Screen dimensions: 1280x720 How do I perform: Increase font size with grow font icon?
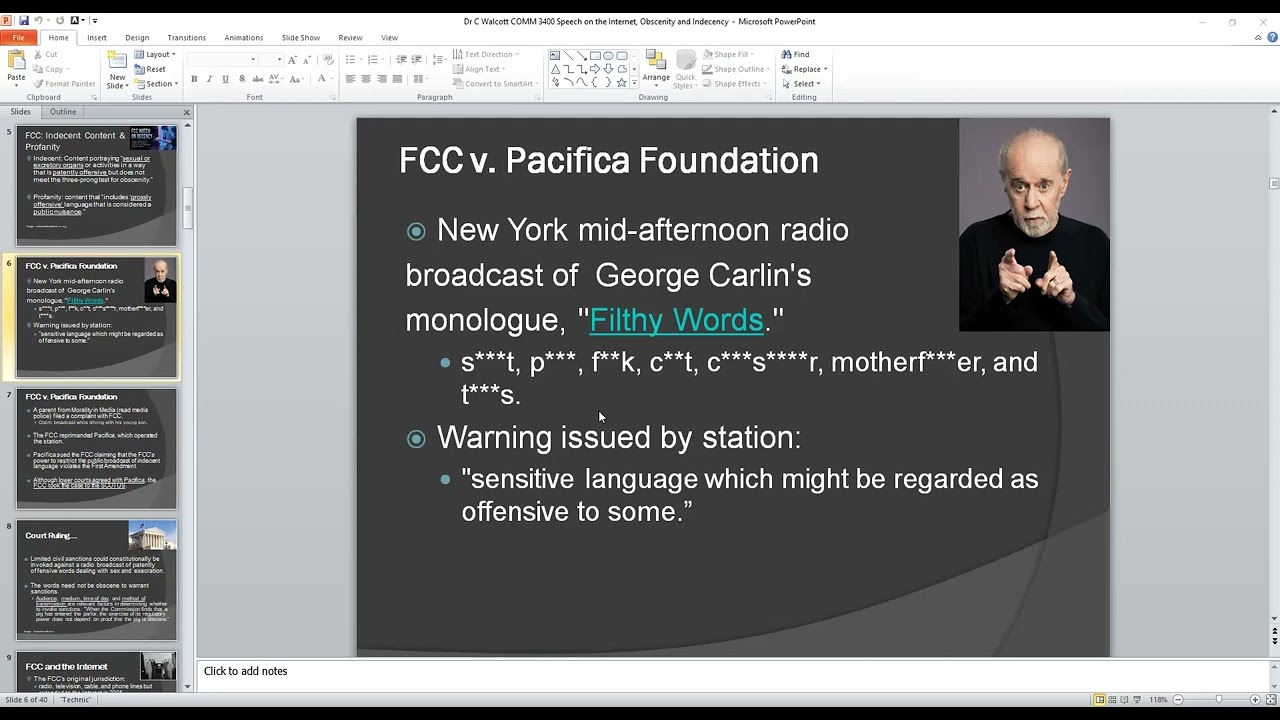point(292,60)
